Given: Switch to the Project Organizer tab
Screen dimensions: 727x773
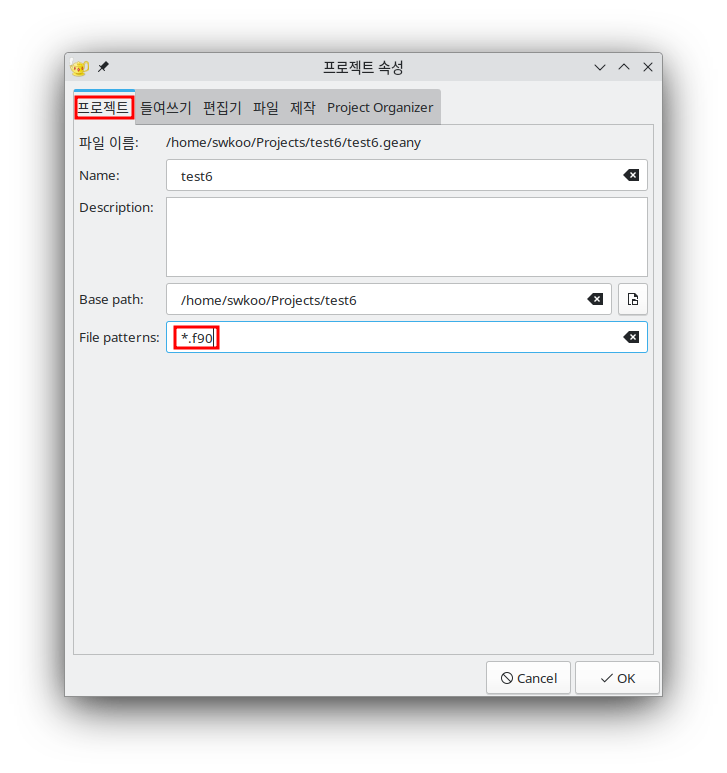Looking at the screenshot, I should [380, 107].
